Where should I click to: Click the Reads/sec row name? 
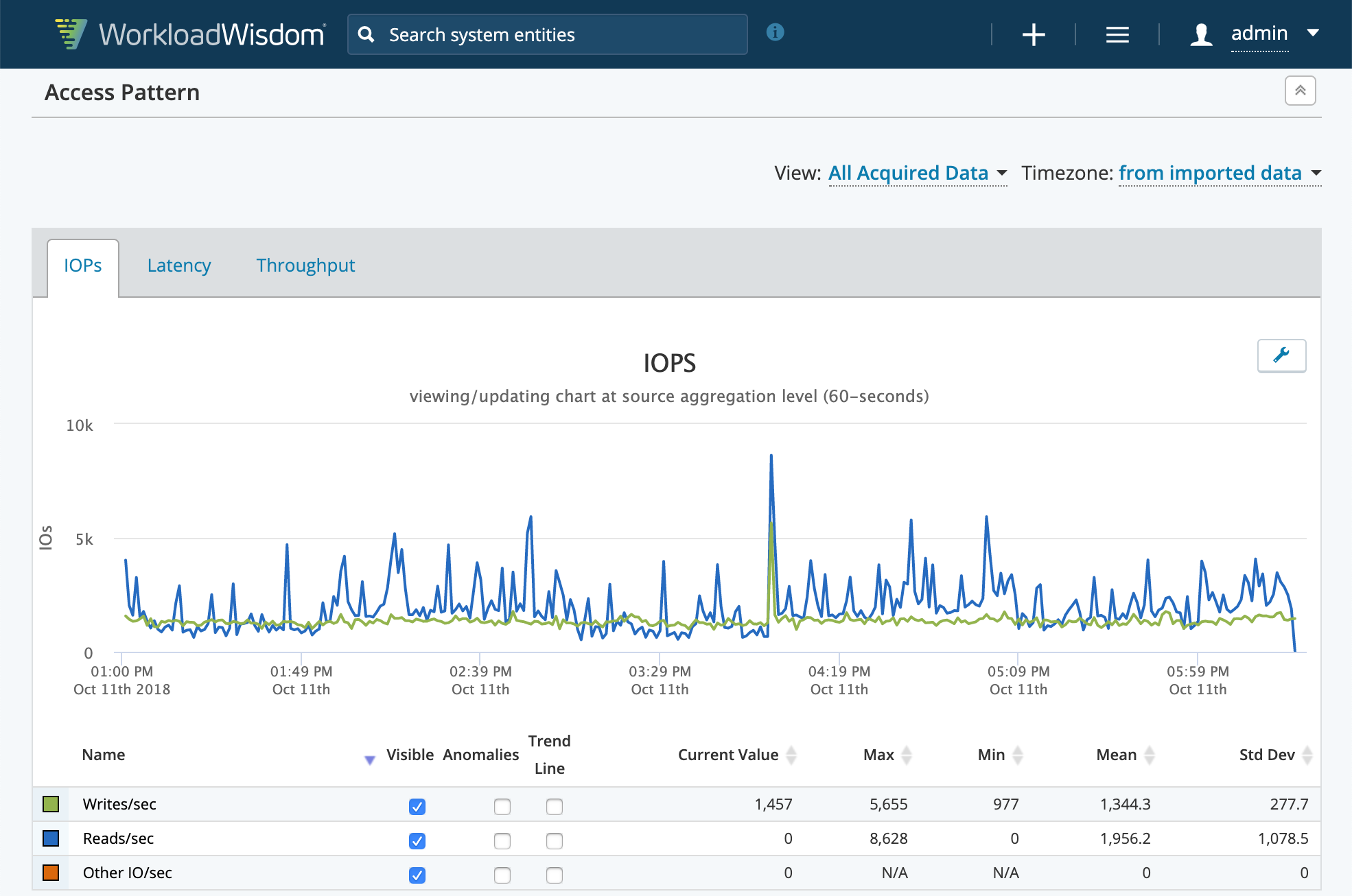[118, 838]
